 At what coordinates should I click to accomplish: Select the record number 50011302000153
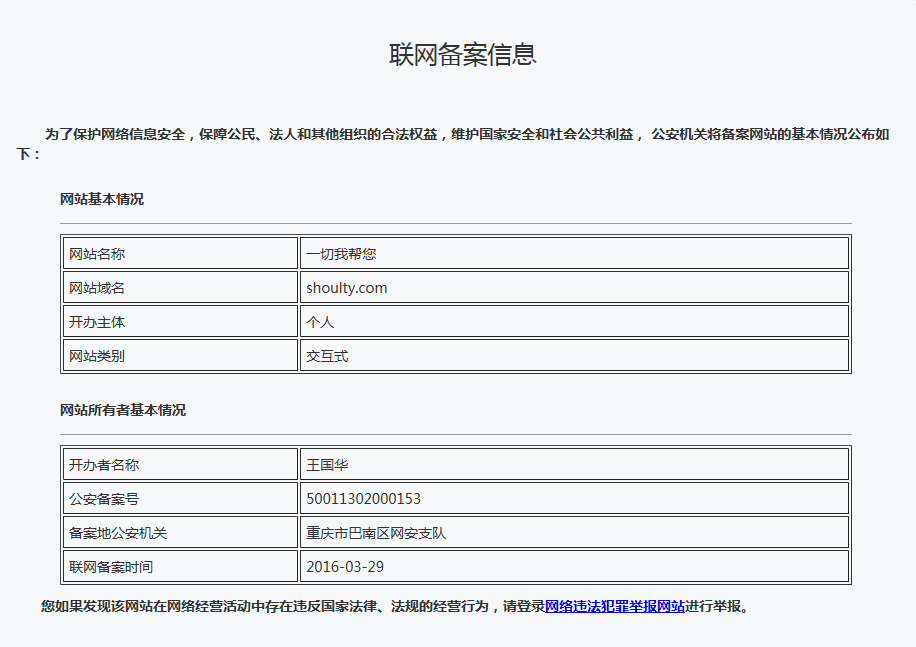pos(363,499)
